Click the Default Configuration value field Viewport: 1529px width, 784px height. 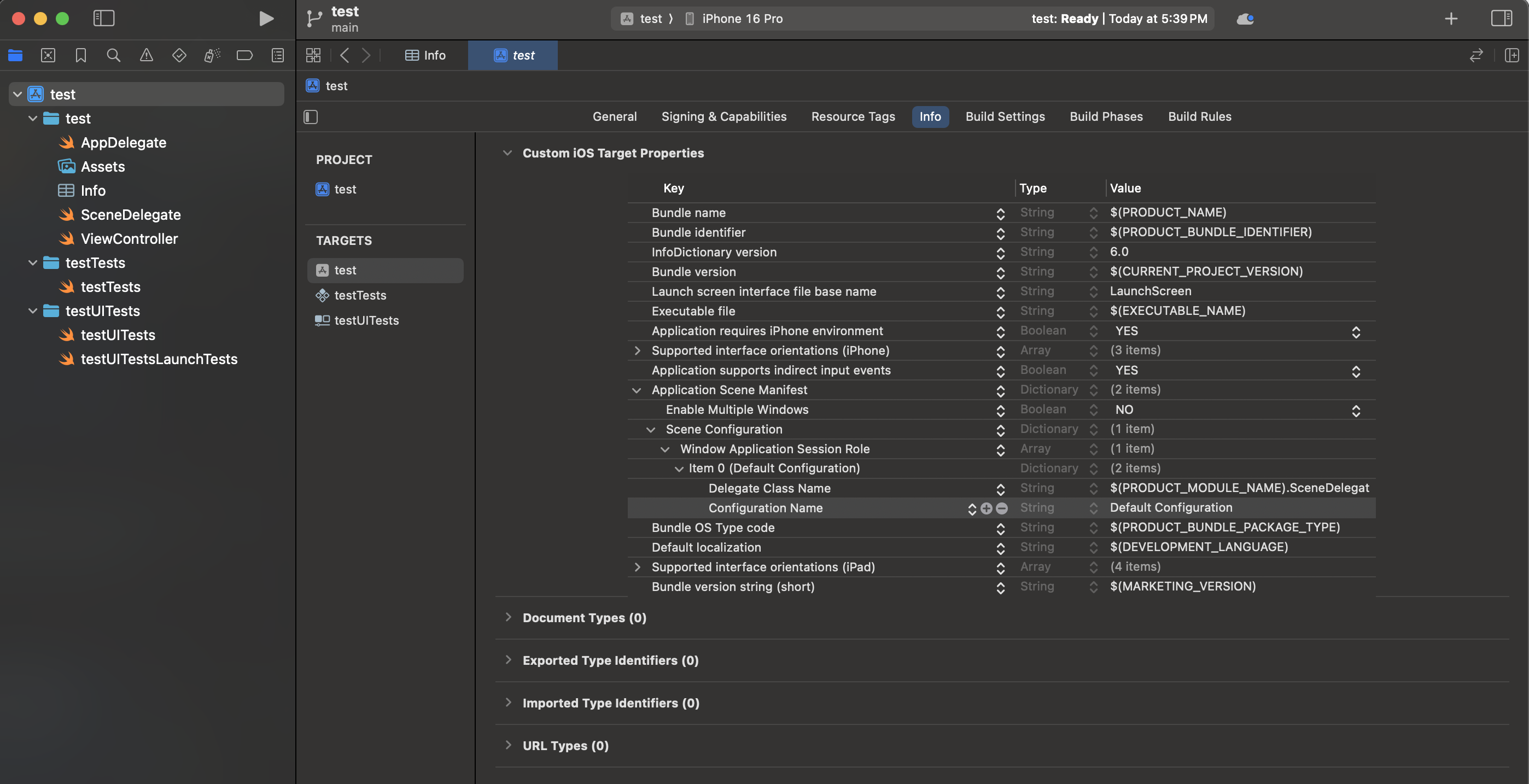(x=1171, y=508)
